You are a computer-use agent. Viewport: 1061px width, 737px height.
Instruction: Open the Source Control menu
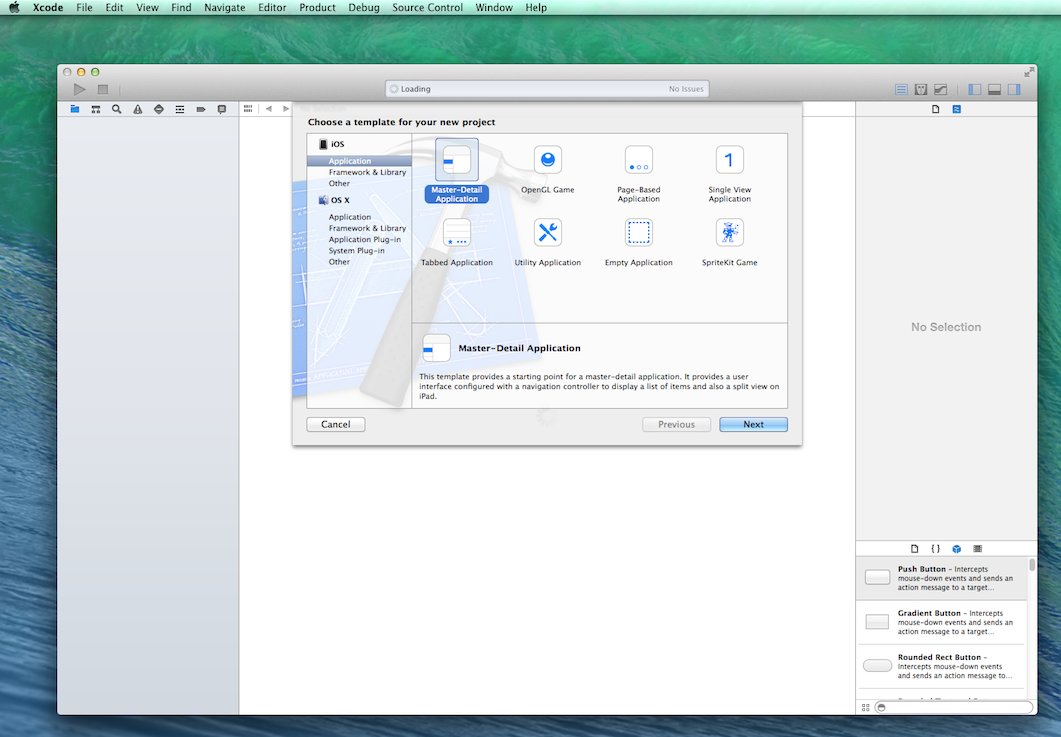[x=428, y=7]
